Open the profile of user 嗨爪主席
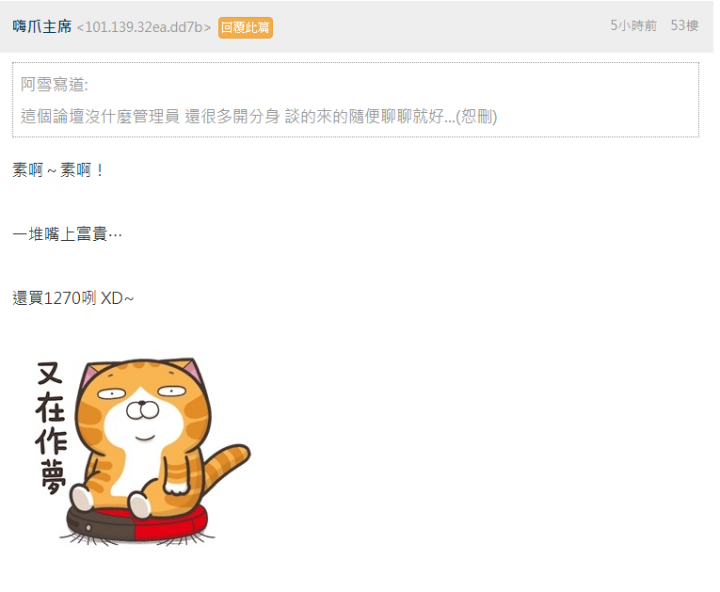The image size is (720, 592). (42, 27)
